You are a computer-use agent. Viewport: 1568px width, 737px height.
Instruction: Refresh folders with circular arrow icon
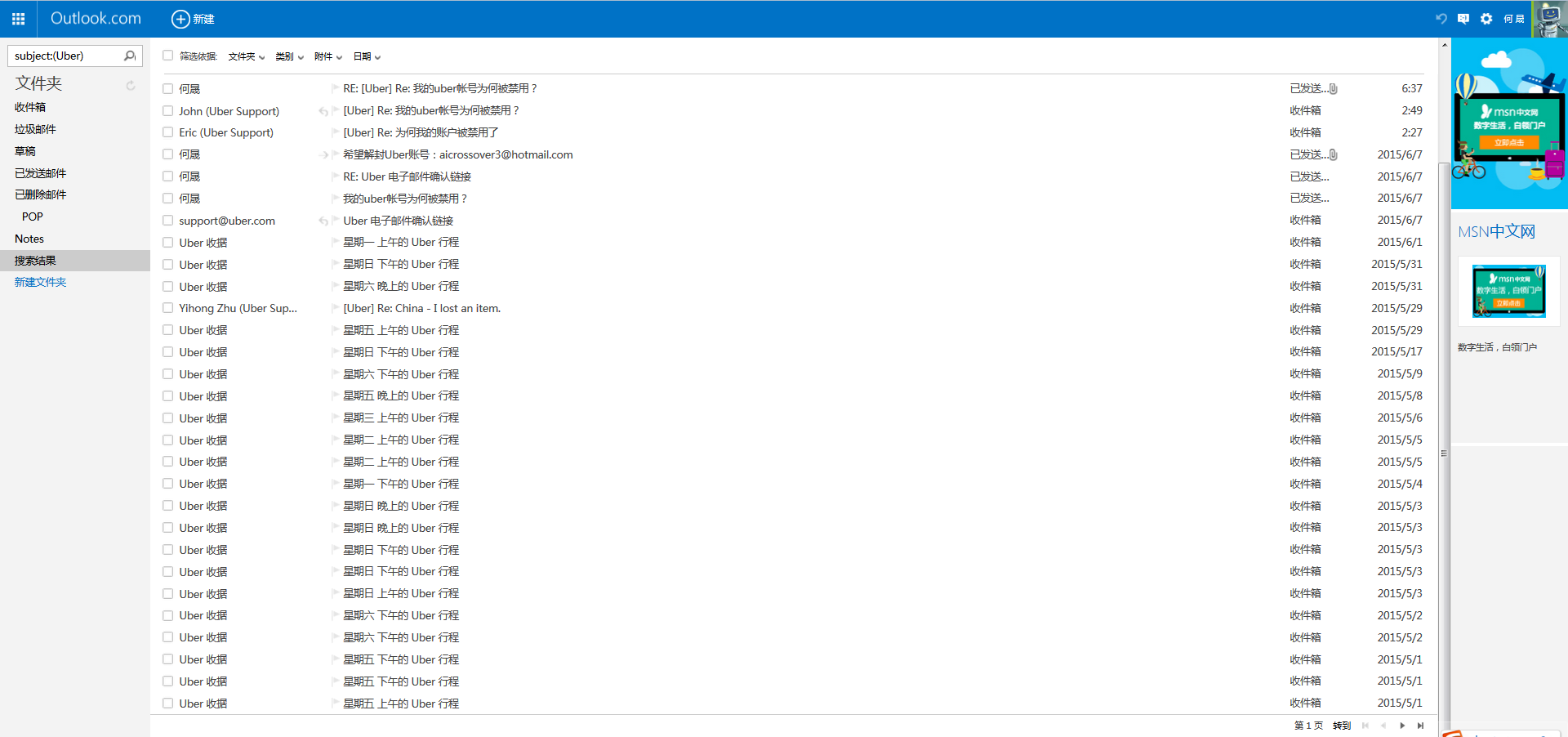(x=130, y=85)
